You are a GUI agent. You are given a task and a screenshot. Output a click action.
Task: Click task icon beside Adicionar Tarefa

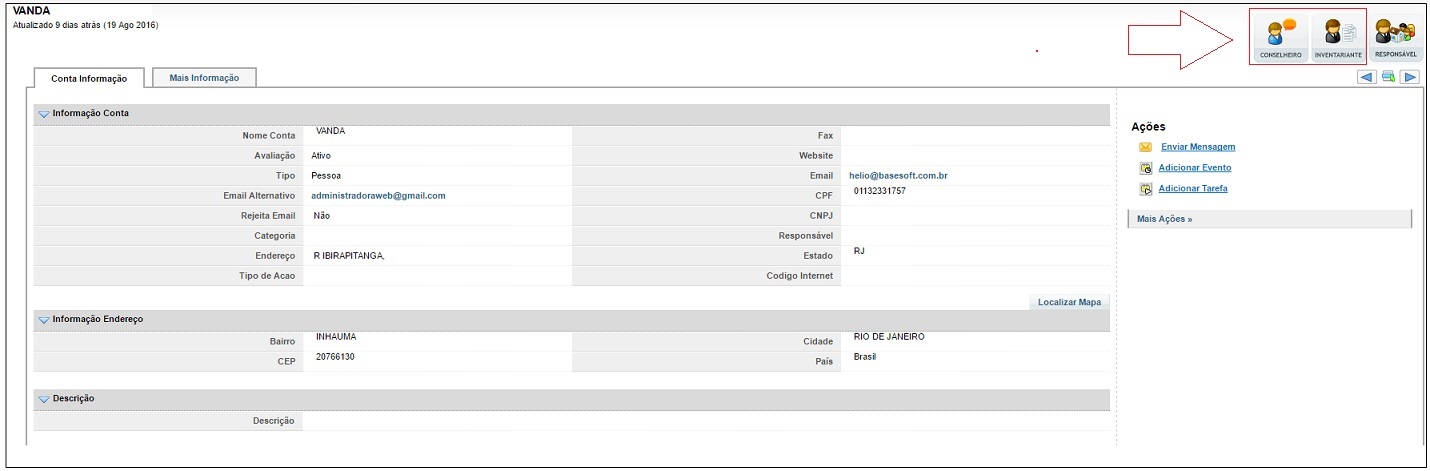pos(1146,189)
